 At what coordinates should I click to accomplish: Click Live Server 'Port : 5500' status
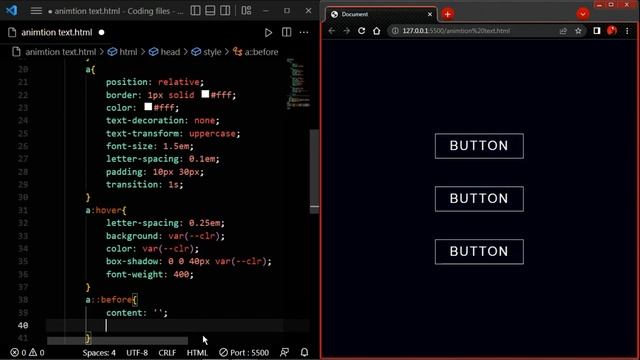[x=244, y=352]
